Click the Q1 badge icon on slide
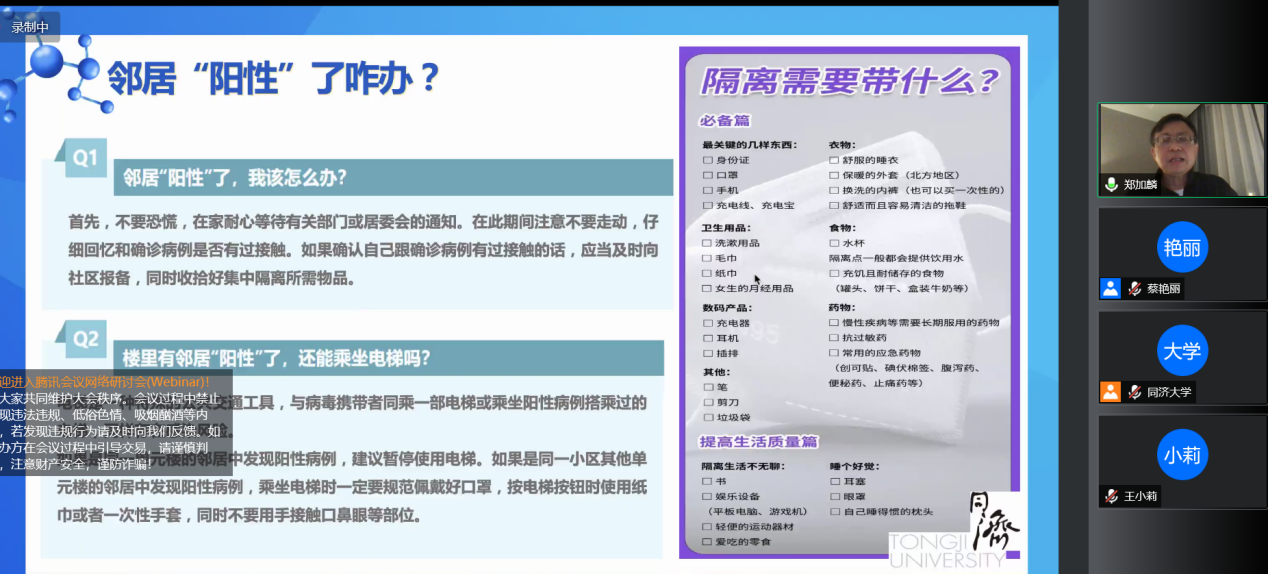This screenshot has height=574, width=1268. coord(86,158)
